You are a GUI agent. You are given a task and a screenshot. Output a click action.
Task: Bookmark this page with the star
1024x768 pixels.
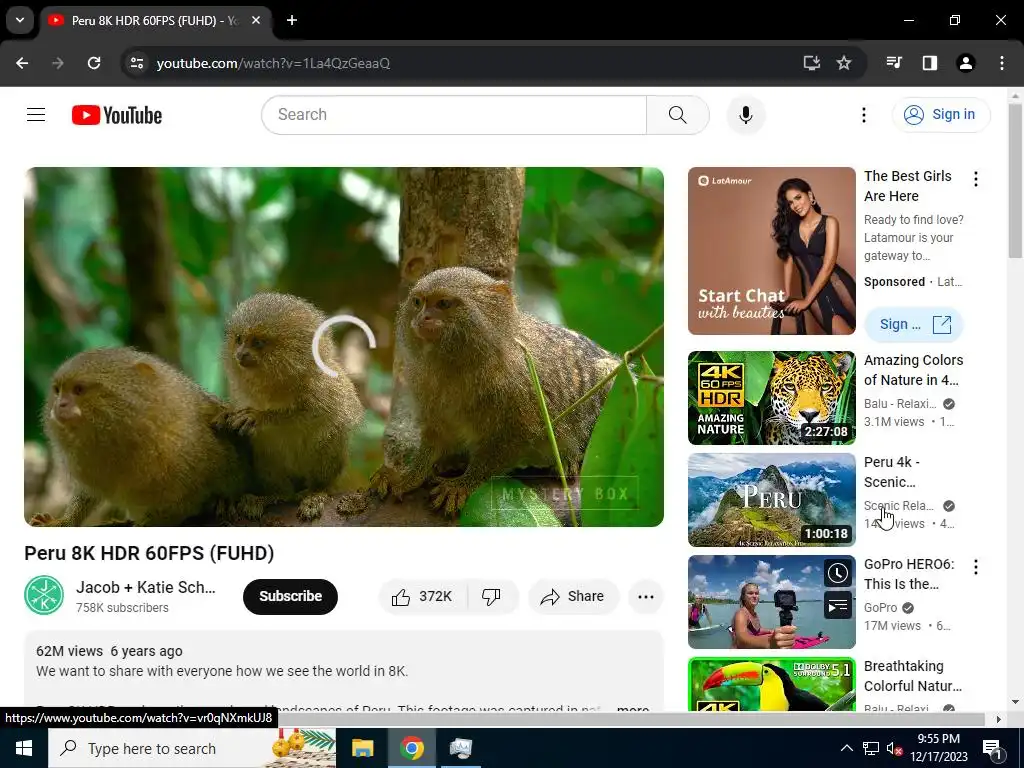(844, 63)
